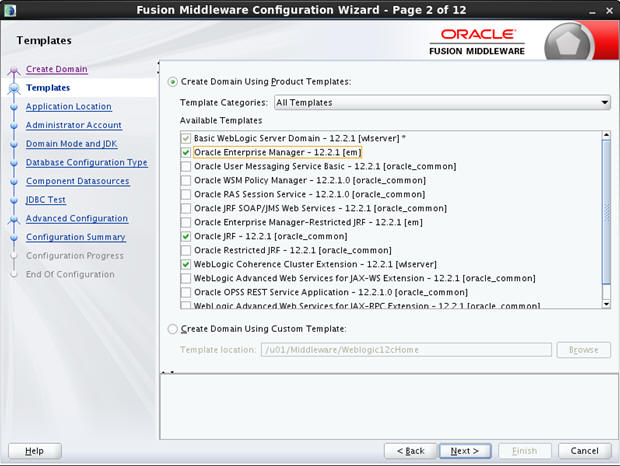This screenshot has width=620, height=466.
Task: Click the Create Domain step node icon
Action: coord(14,71)
